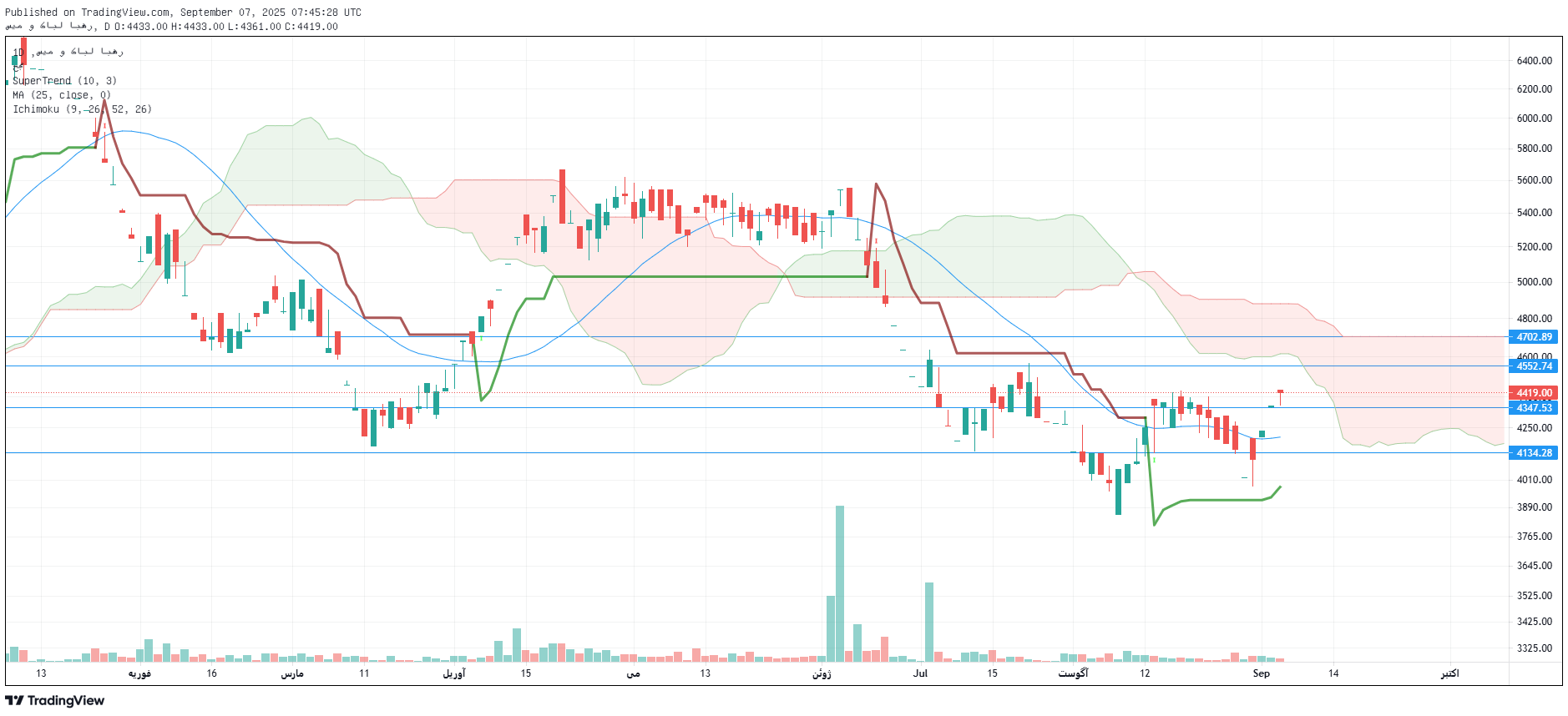This screenshot has height=716, width=1568.
Task: Click the Jul label on time axis
Action: click(x=920, y=673)
